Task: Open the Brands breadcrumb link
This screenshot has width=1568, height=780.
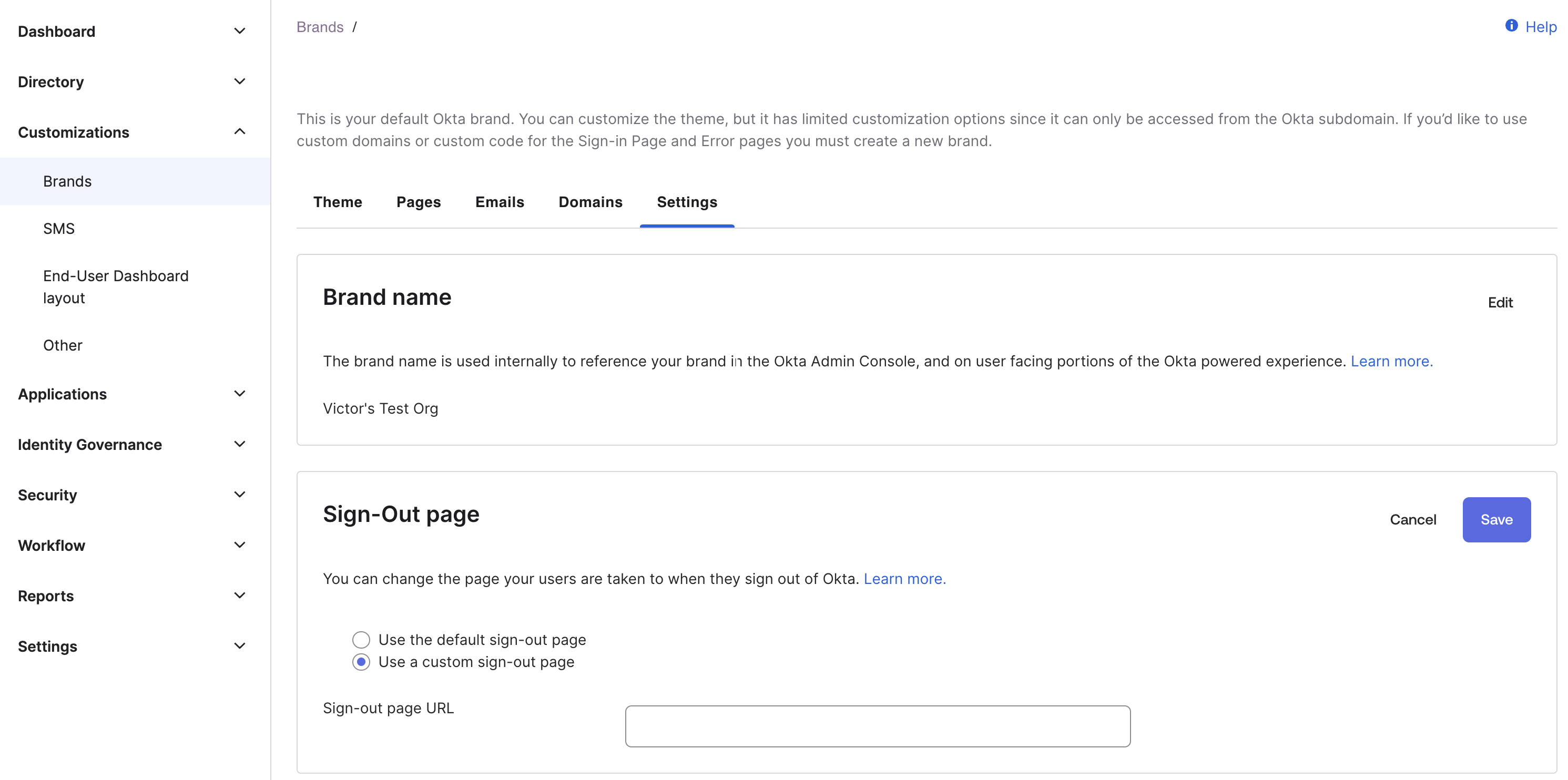Action: pyautogui.click(x=320, y=26)
